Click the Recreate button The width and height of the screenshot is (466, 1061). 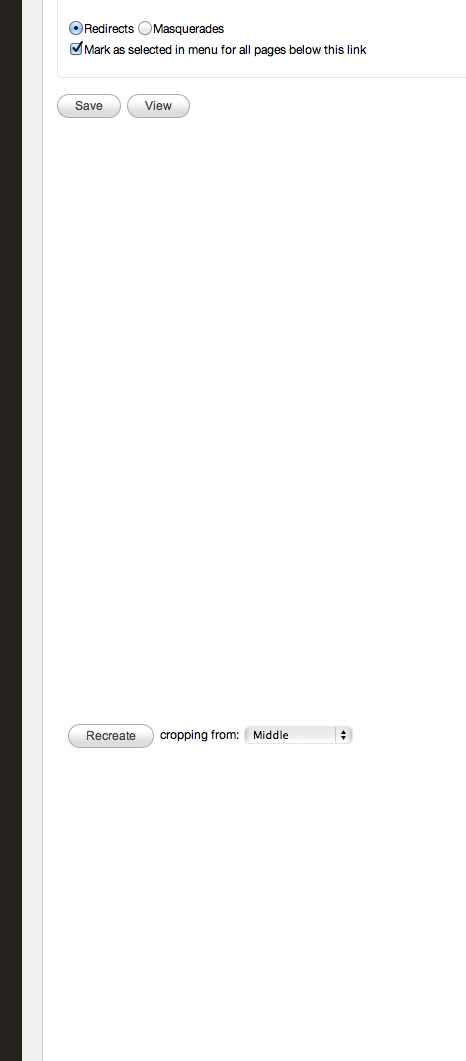[111, 736]
